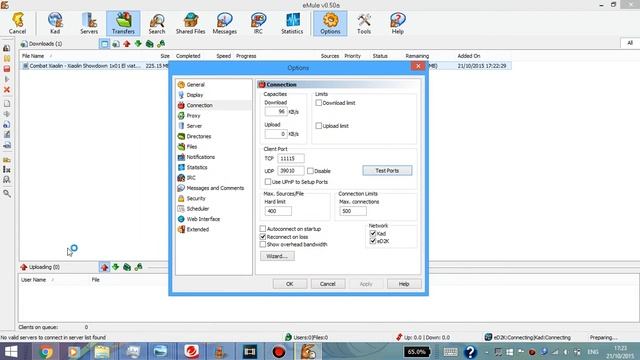Select Security in Options list
Screen dimensions: 640x360
click(x=196, y=198)
